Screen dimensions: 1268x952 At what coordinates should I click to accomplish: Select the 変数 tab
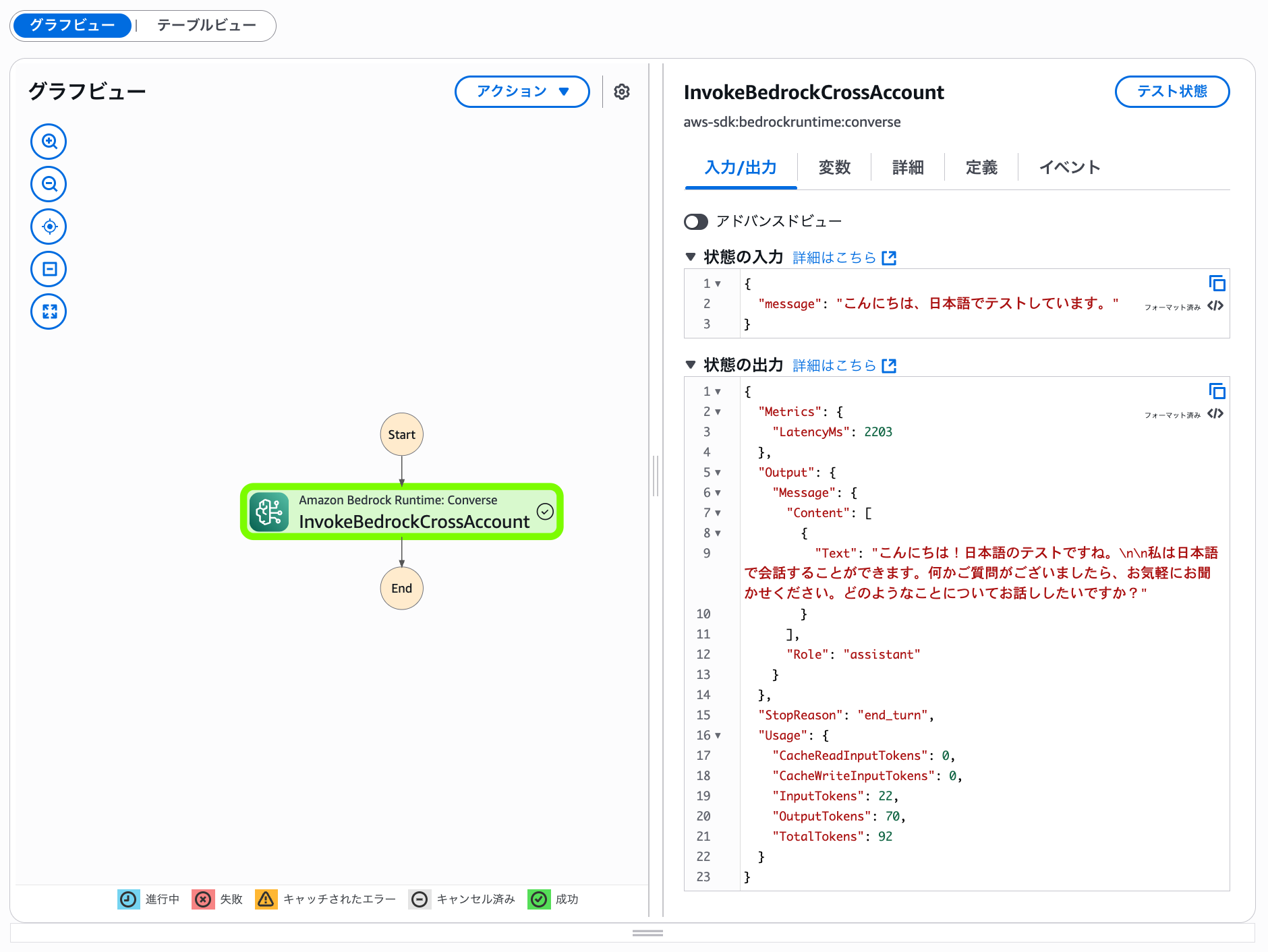point(834,168)
